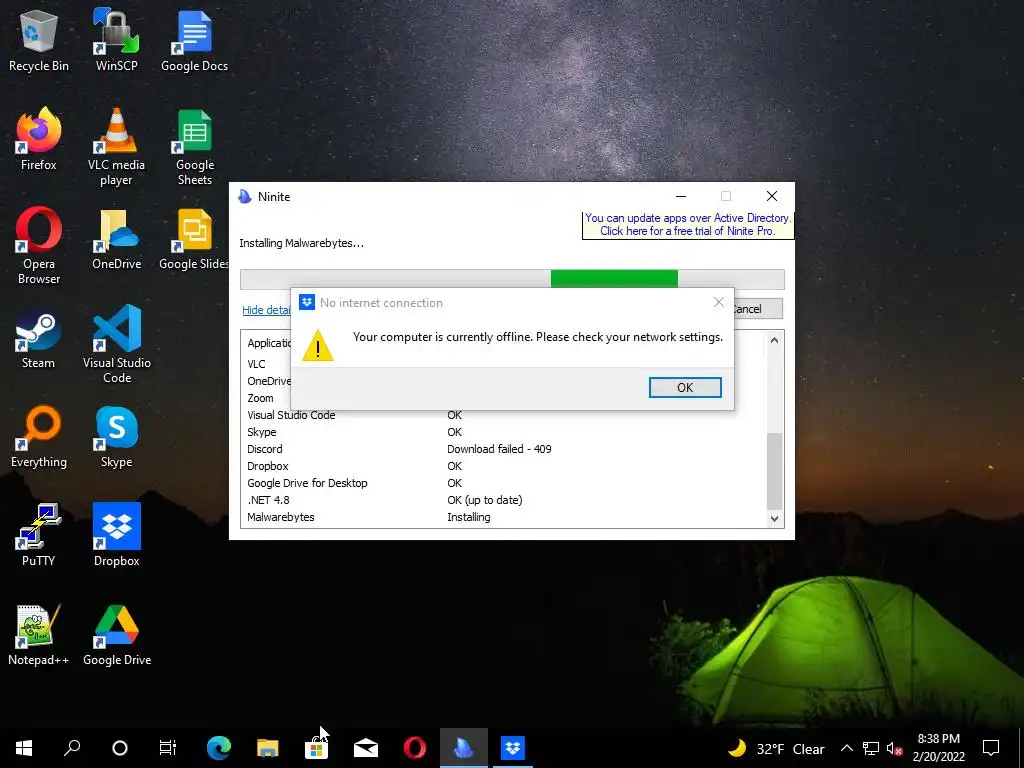Select the Google Drive desktop shortcut
The image size is (1024, 768).
coord(116,635)
